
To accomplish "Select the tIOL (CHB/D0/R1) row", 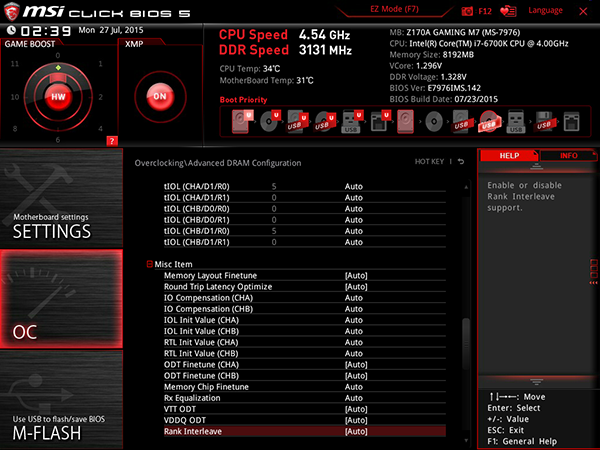I will click(x=305, y=220).
